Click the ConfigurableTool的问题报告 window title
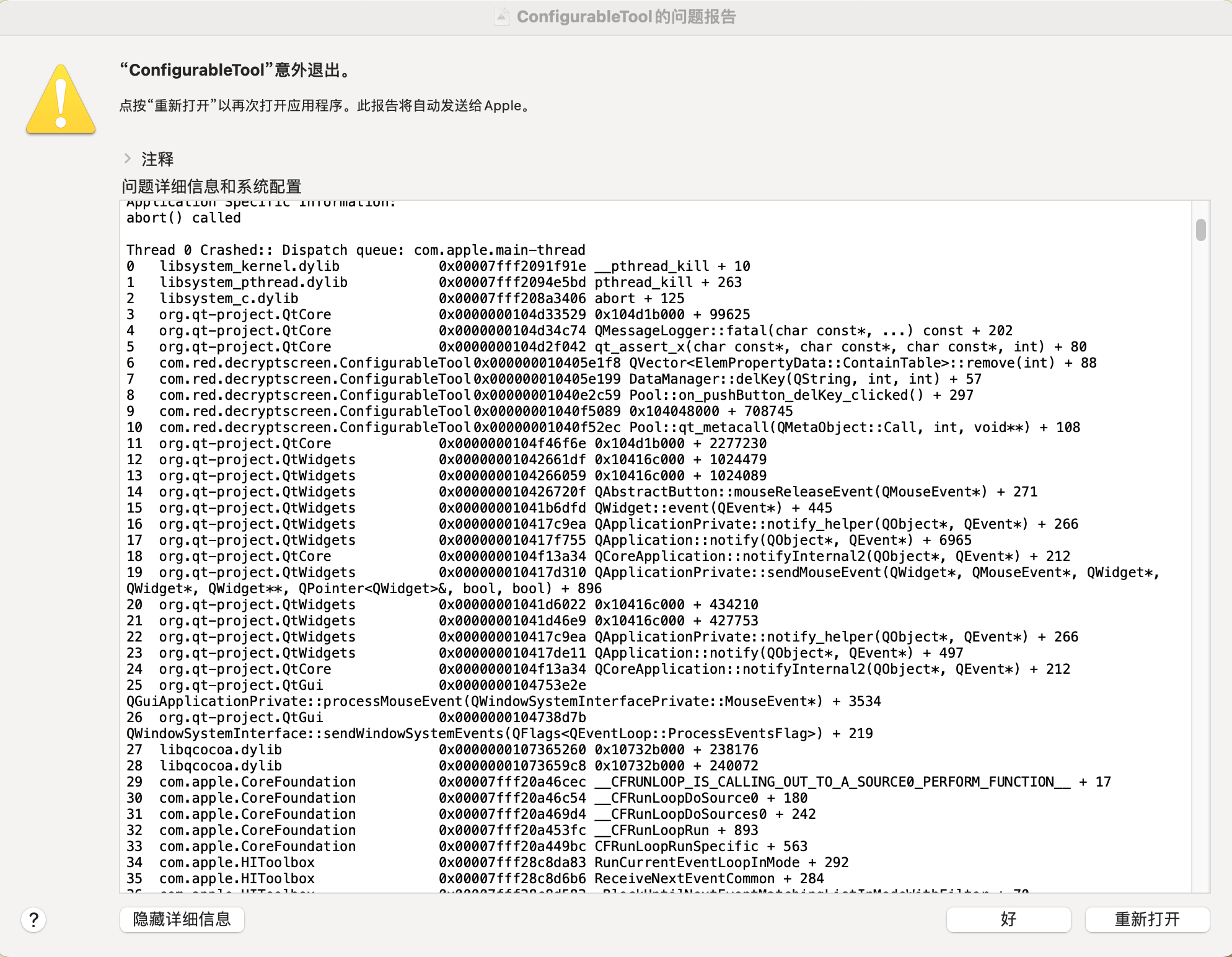Screen dimensions: 1232x957 (x=626, y=17)
